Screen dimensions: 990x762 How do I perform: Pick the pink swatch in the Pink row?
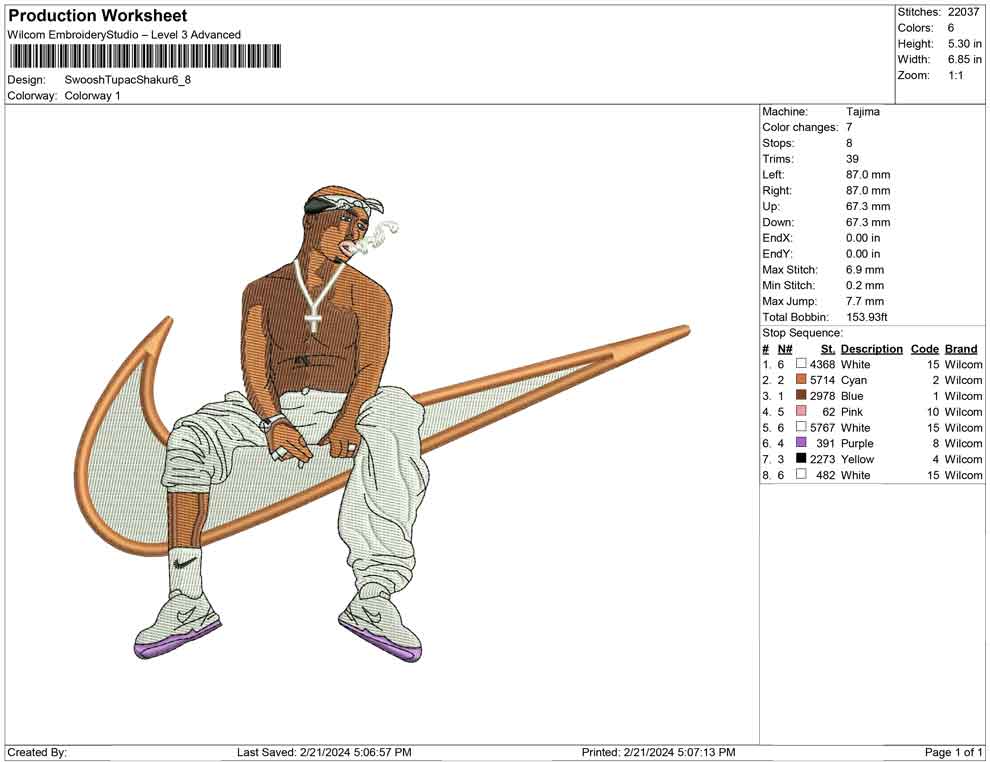pyautogui.click(x=801, y=411)
